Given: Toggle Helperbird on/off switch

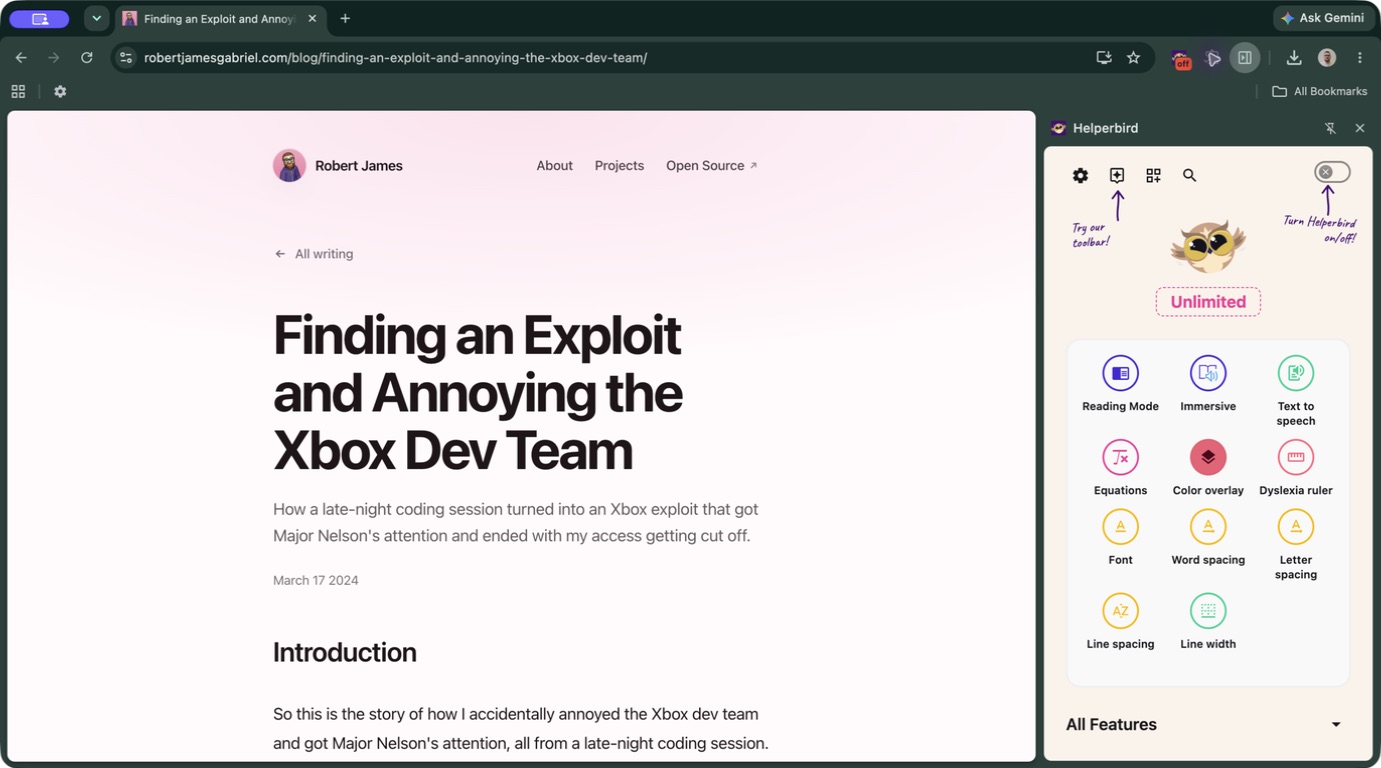Looking at the screenshot, I should [x=1332, y=172].
